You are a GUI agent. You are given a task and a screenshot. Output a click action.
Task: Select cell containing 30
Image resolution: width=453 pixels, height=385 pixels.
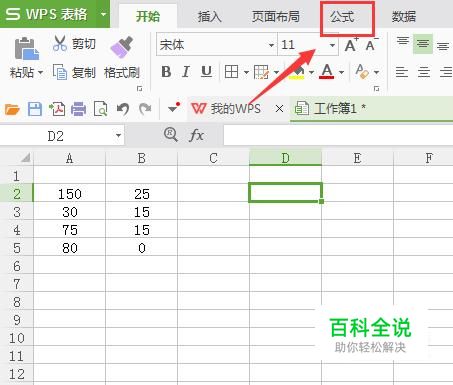[69, 212]
